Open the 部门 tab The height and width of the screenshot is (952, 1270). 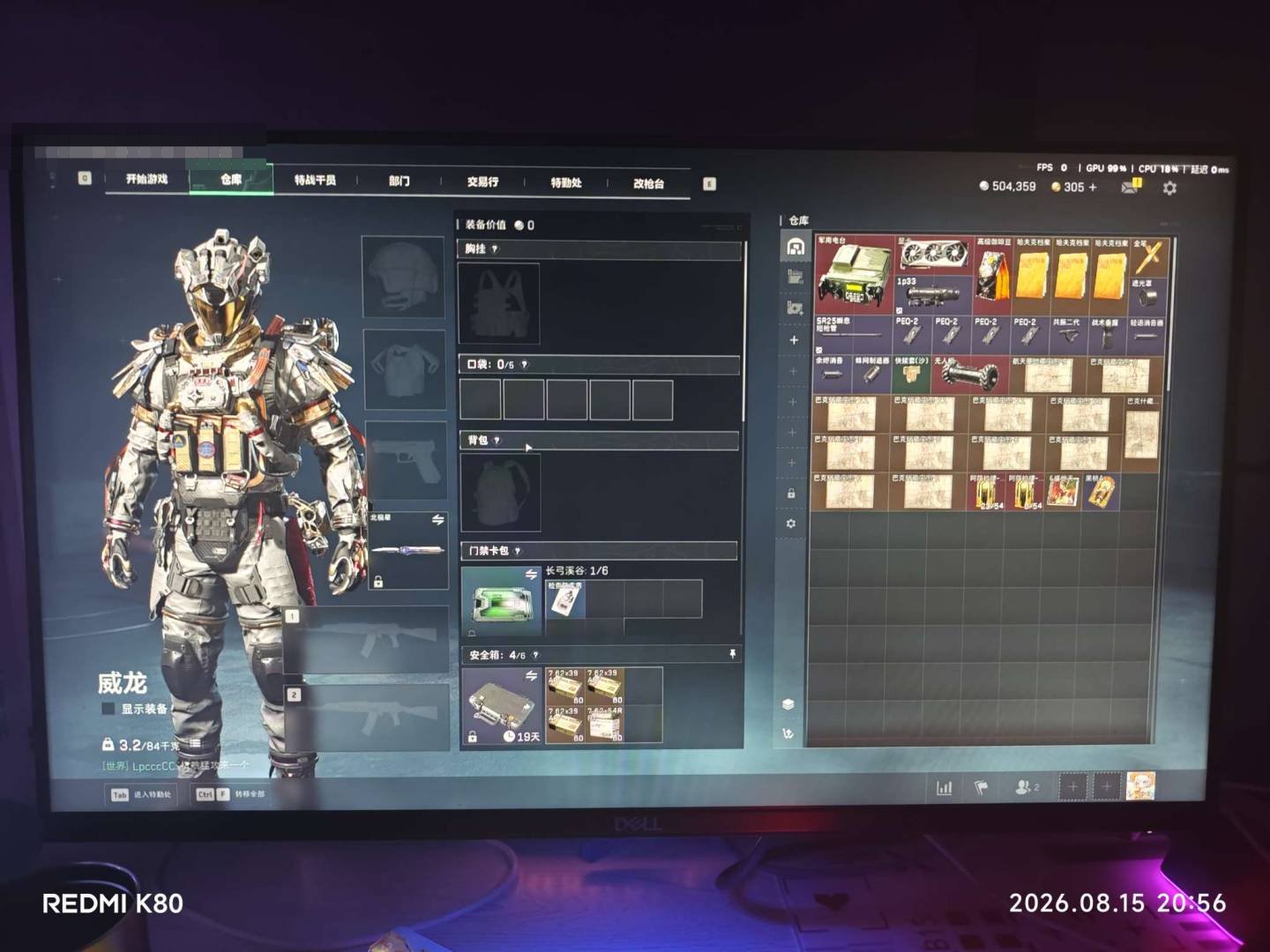tap(400, 182)
